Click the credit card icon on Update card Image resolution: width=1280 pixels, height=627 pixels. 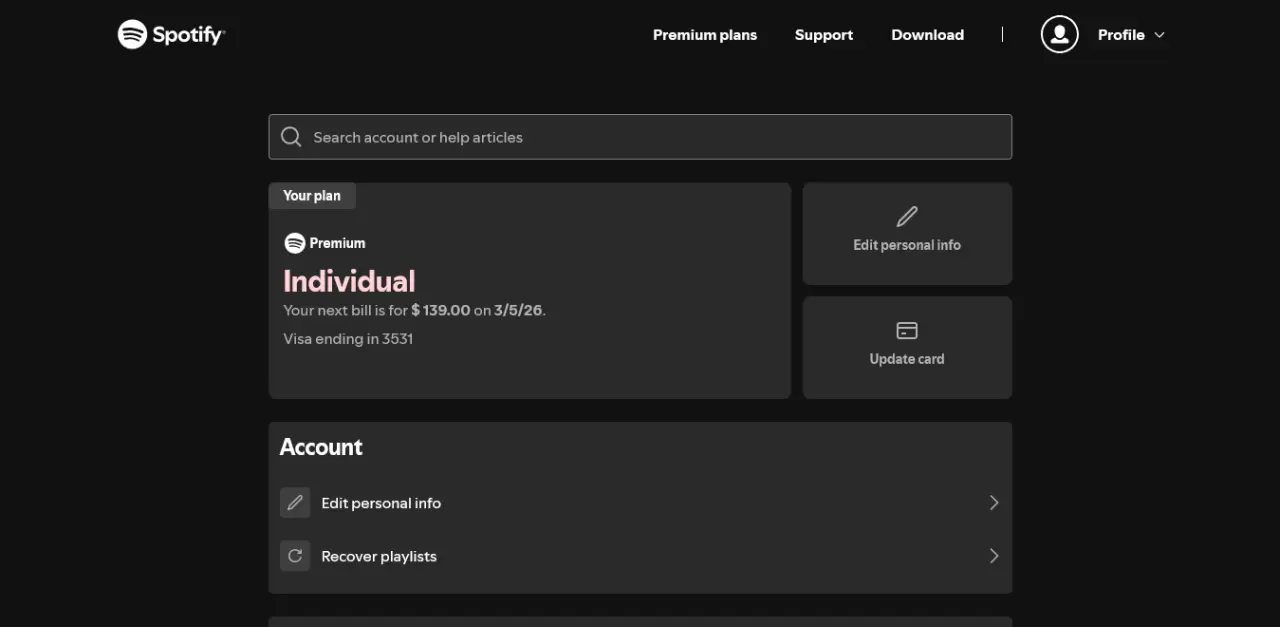pos(907,330)
